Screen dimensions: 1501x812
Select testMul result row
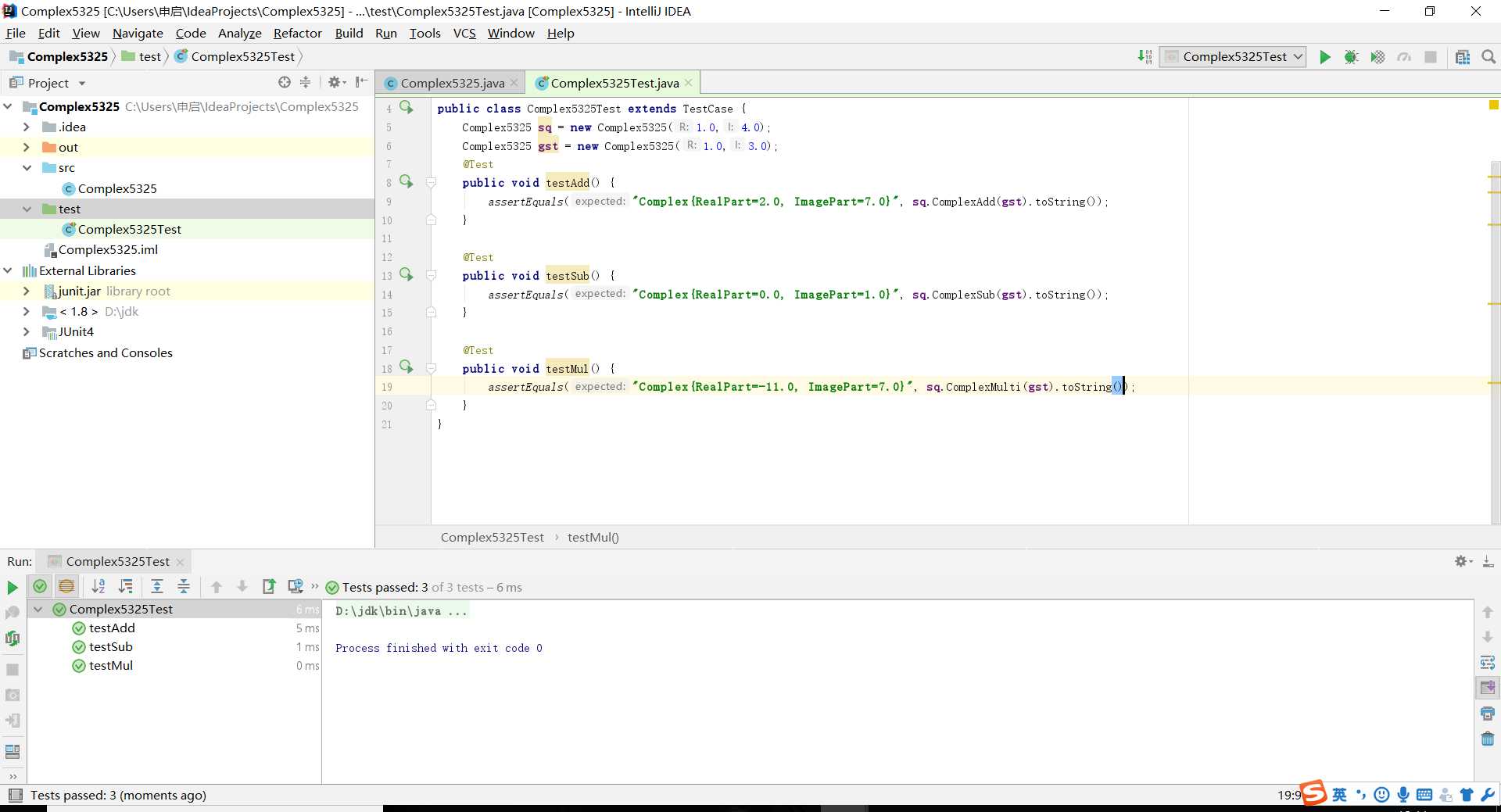point(111,665)
